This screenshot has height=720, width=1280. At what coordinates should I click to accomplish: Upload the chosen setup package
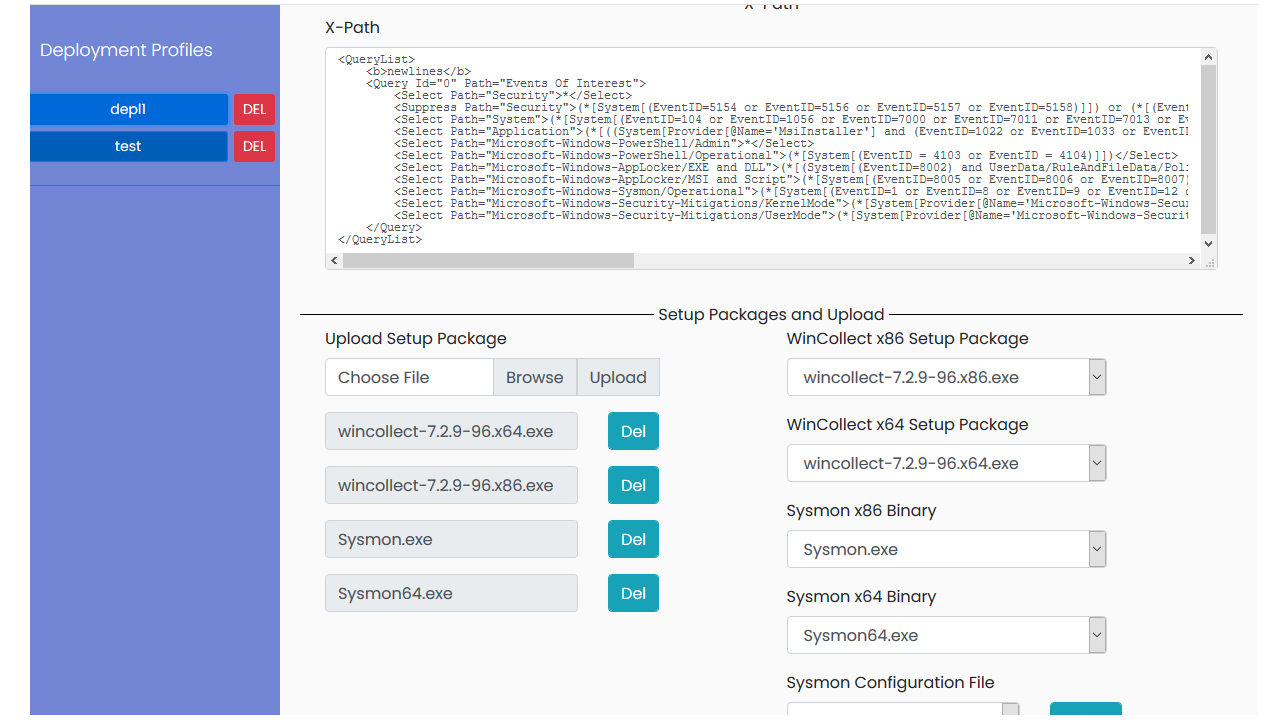coord(617,377)
